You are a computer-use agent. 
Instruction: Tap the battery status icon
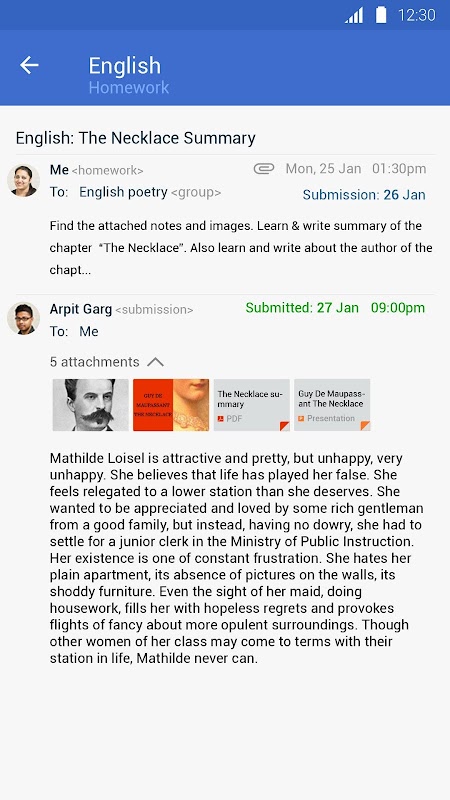(381, 15)
